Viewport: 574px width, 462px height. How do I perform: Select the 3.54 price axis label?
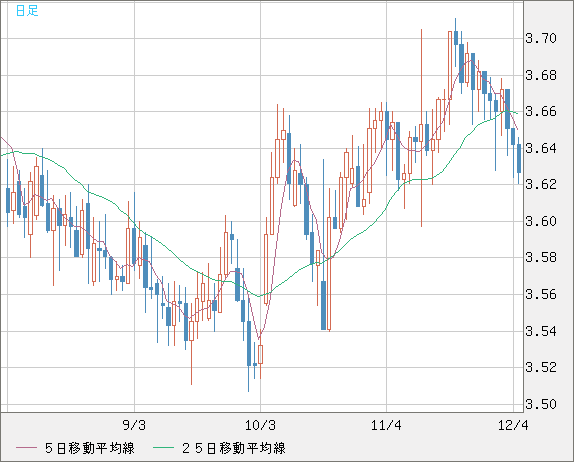541,331
